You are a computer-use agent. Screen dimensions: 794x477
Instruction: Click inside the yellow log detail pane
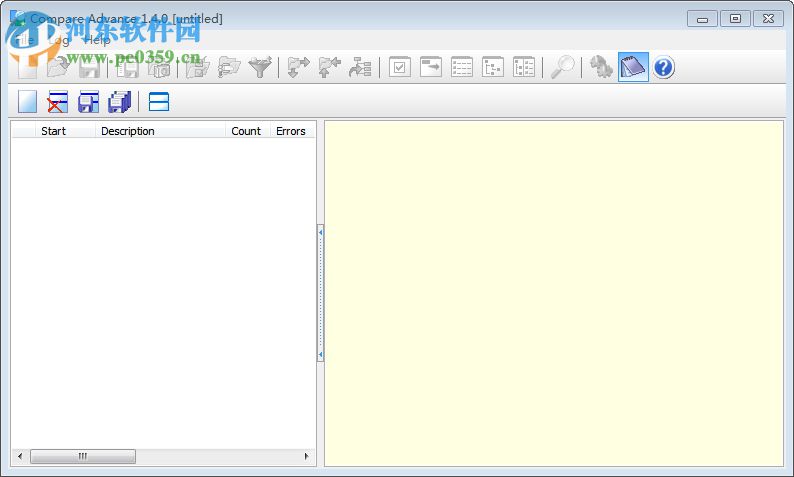554,293
